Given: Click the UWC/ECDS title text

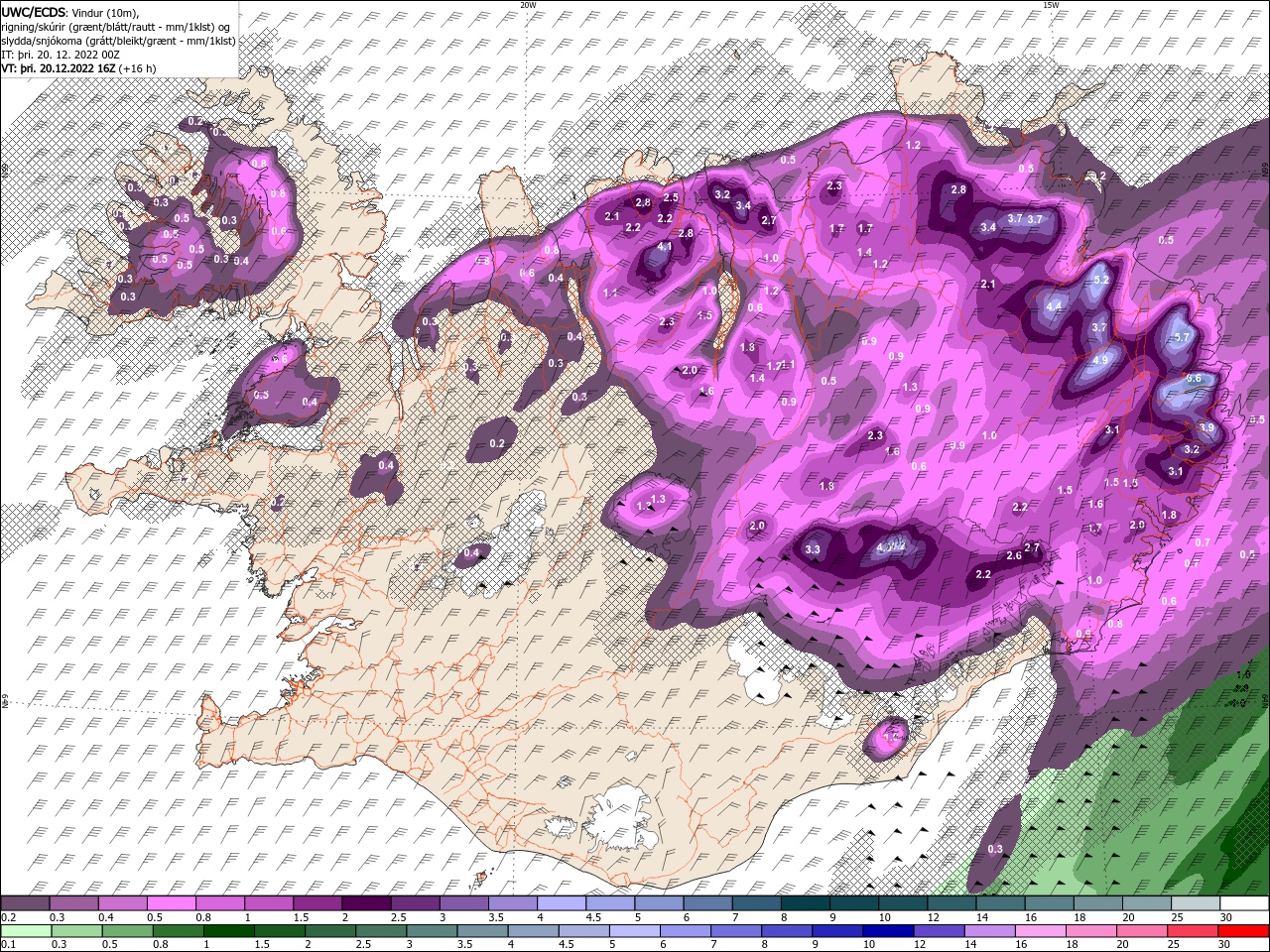Looking at the screenshot, I should point(32,12).
